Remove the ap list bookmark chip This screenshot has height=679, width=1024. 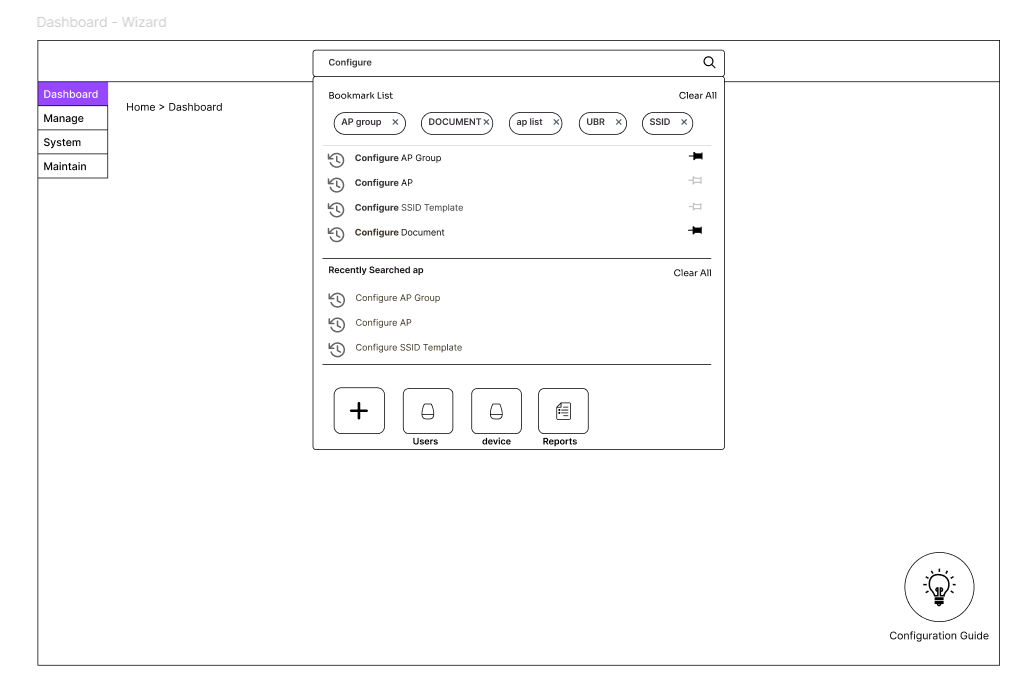(556, 122)
